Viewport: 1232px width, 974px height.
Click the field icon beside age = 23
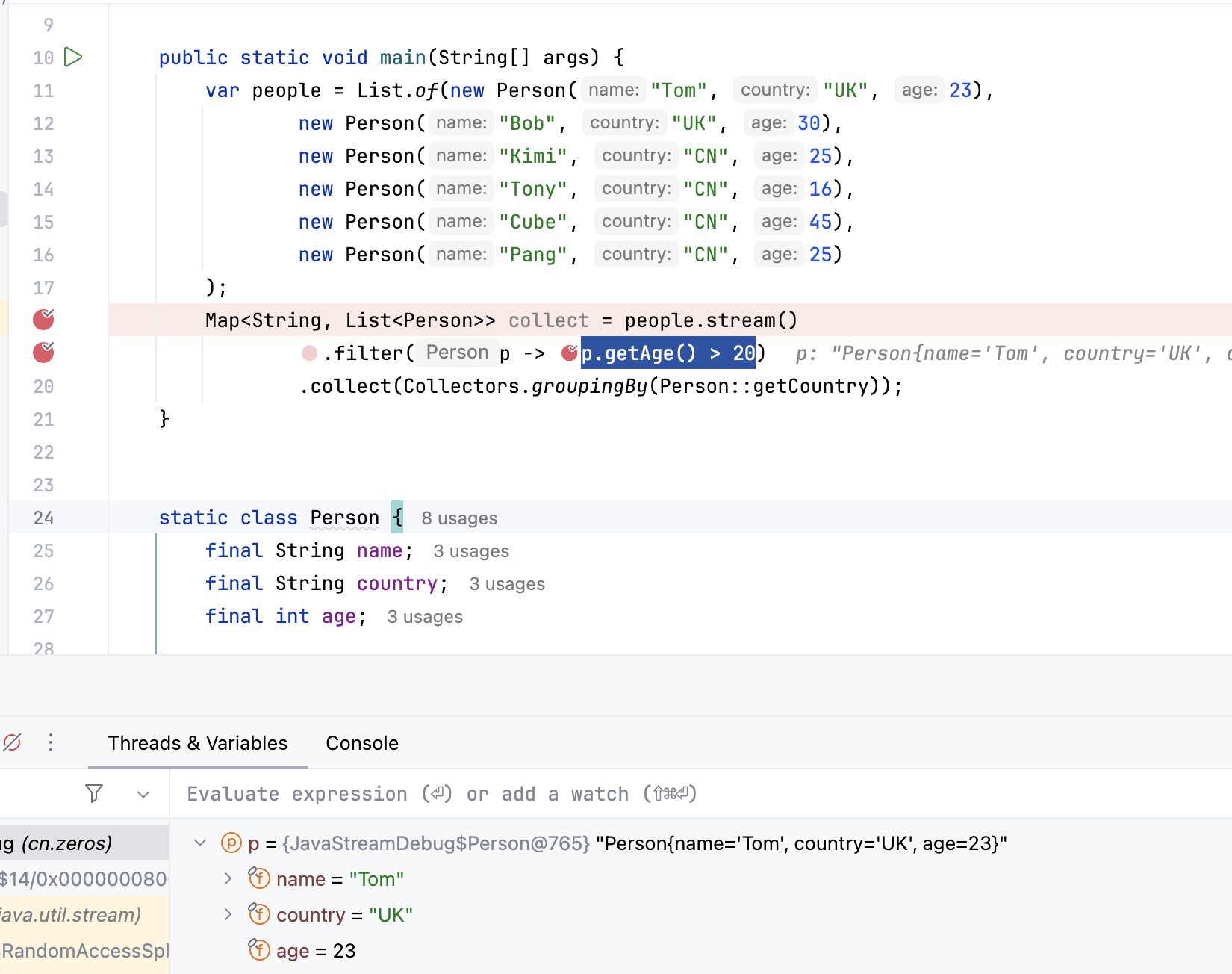point(259,950)
